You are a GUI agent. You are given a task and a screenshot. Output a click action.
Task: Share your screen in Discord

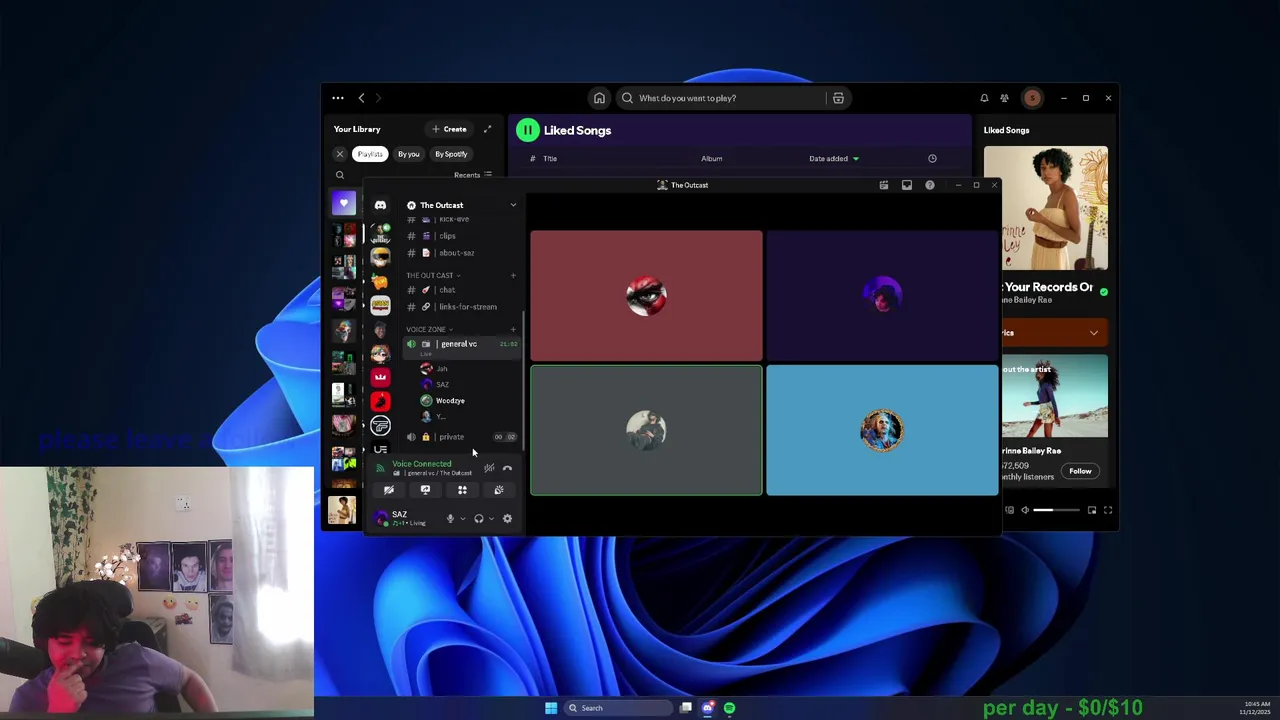[425, 490]
